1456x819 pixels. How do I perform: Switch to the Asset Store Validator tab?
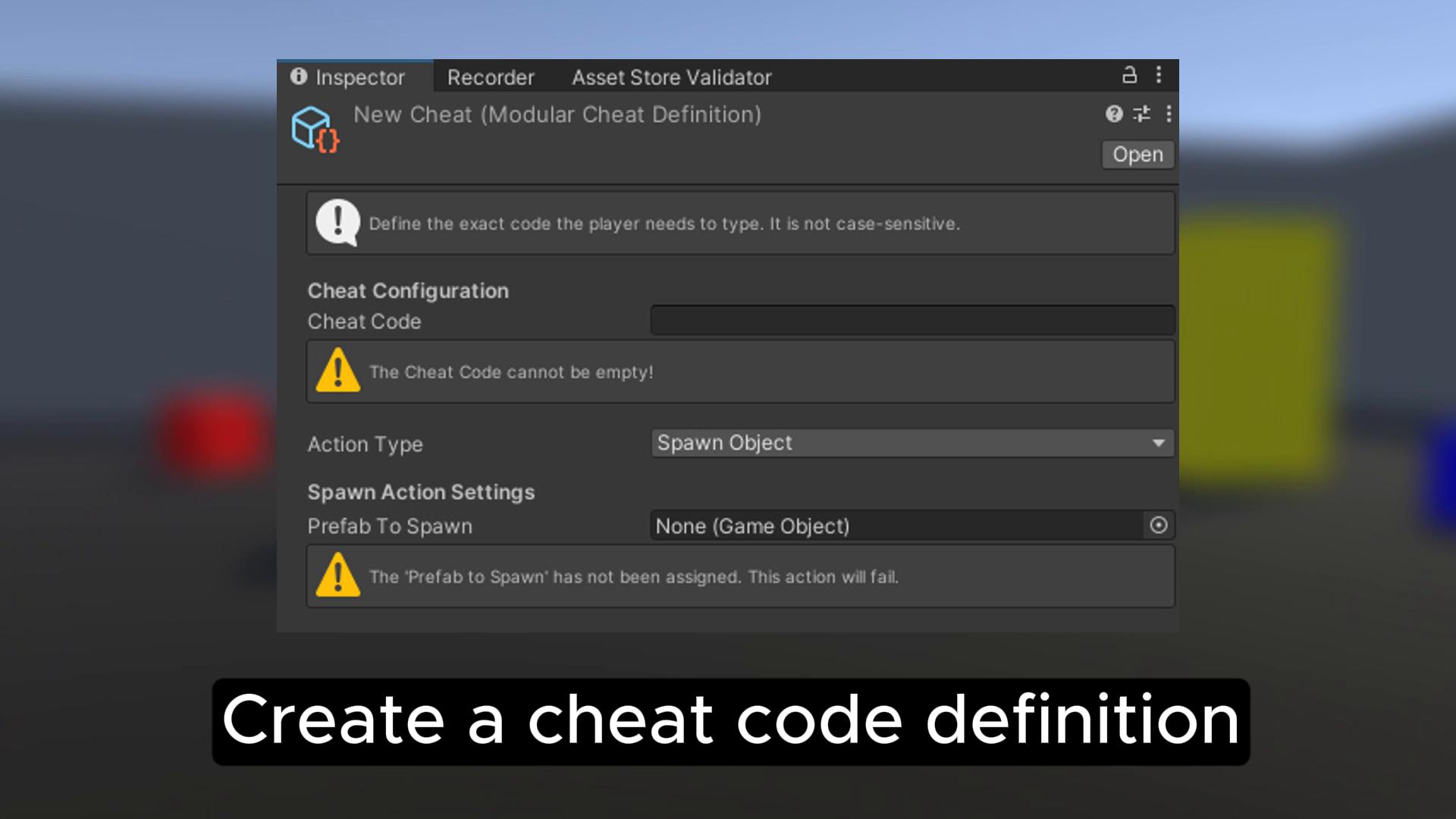[671, 77]
